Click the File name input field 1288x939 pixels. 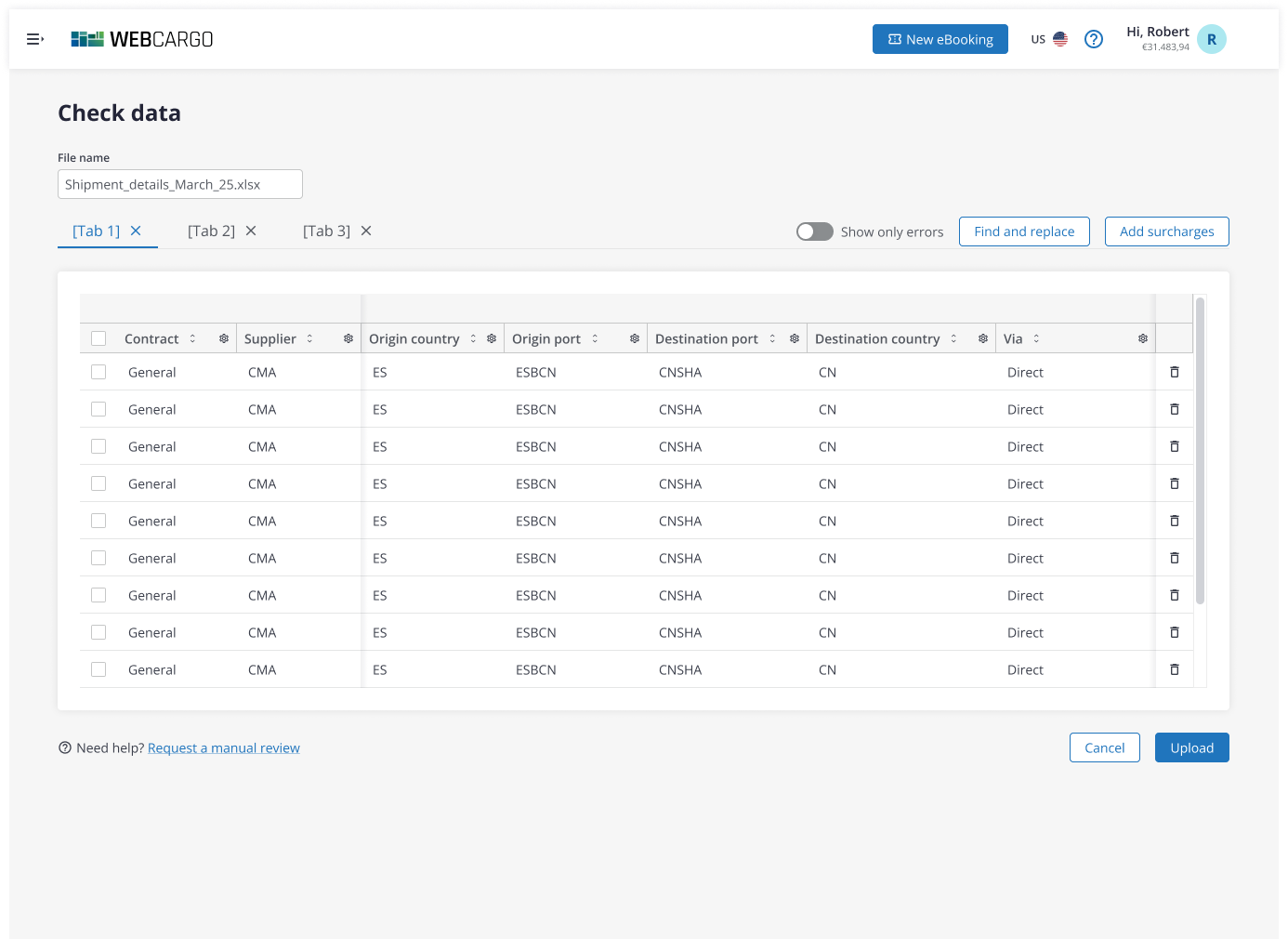180,184
